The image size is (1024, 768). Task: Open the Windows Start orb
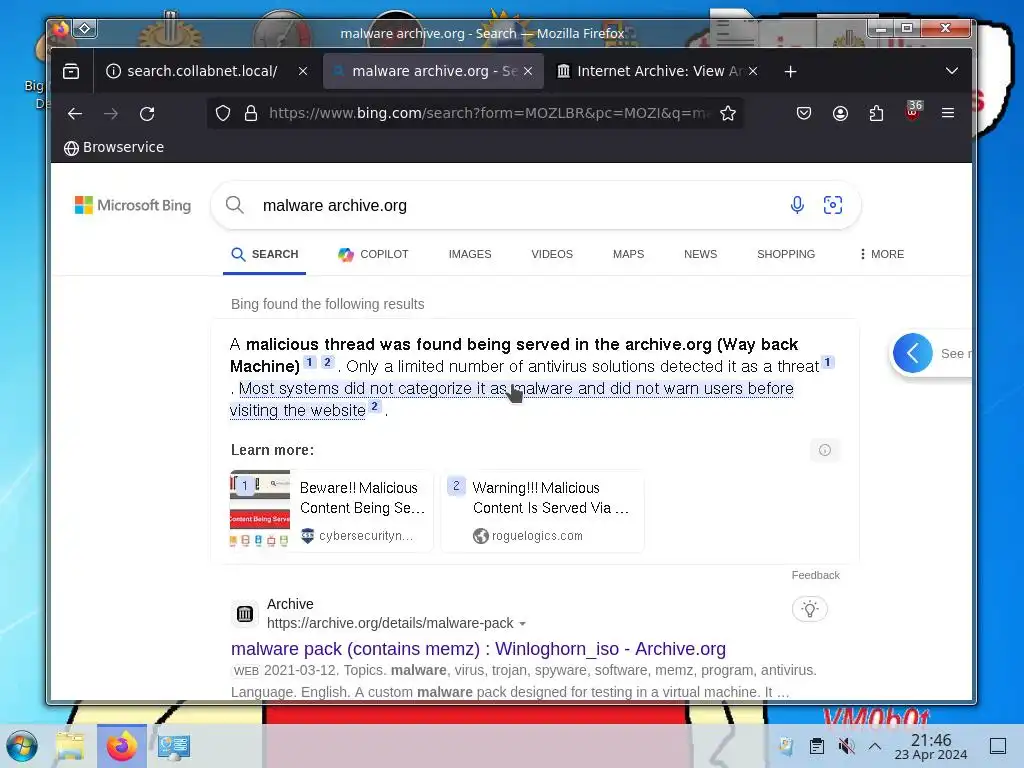(22, 746)
